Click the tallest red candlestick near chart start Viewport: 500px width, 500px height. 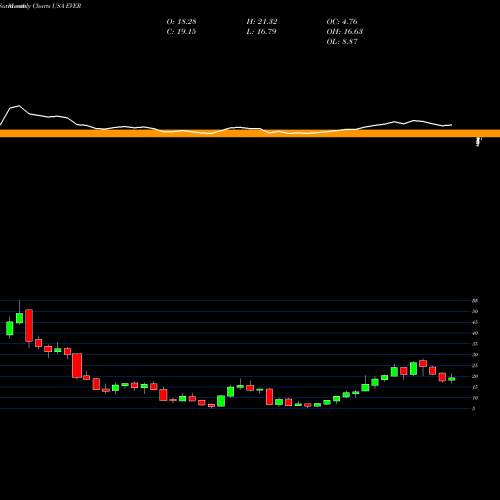[x=29, y=326]
